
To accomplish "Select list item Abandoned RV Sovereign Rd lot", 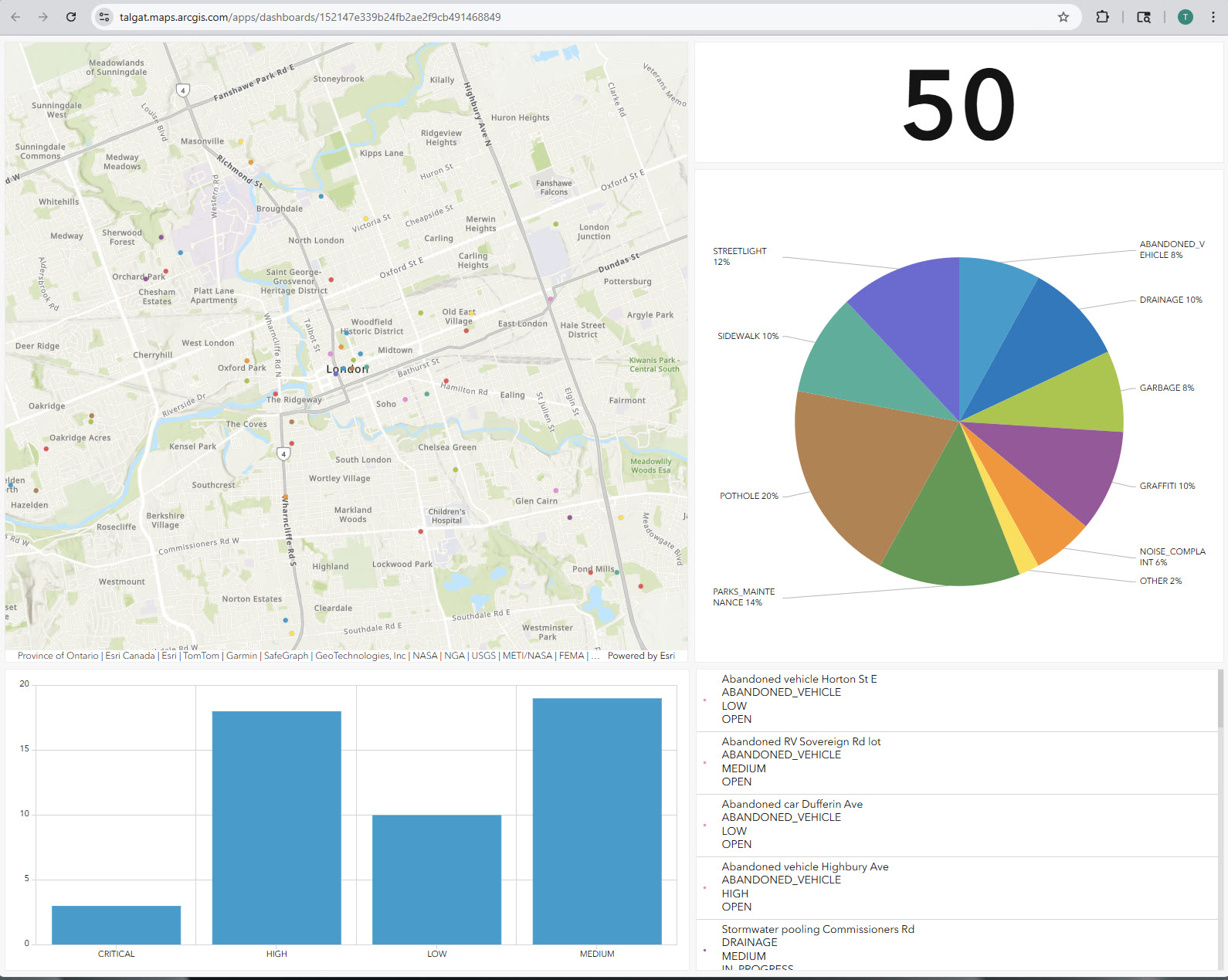I will pyautogui.click(x=958, y=762).
